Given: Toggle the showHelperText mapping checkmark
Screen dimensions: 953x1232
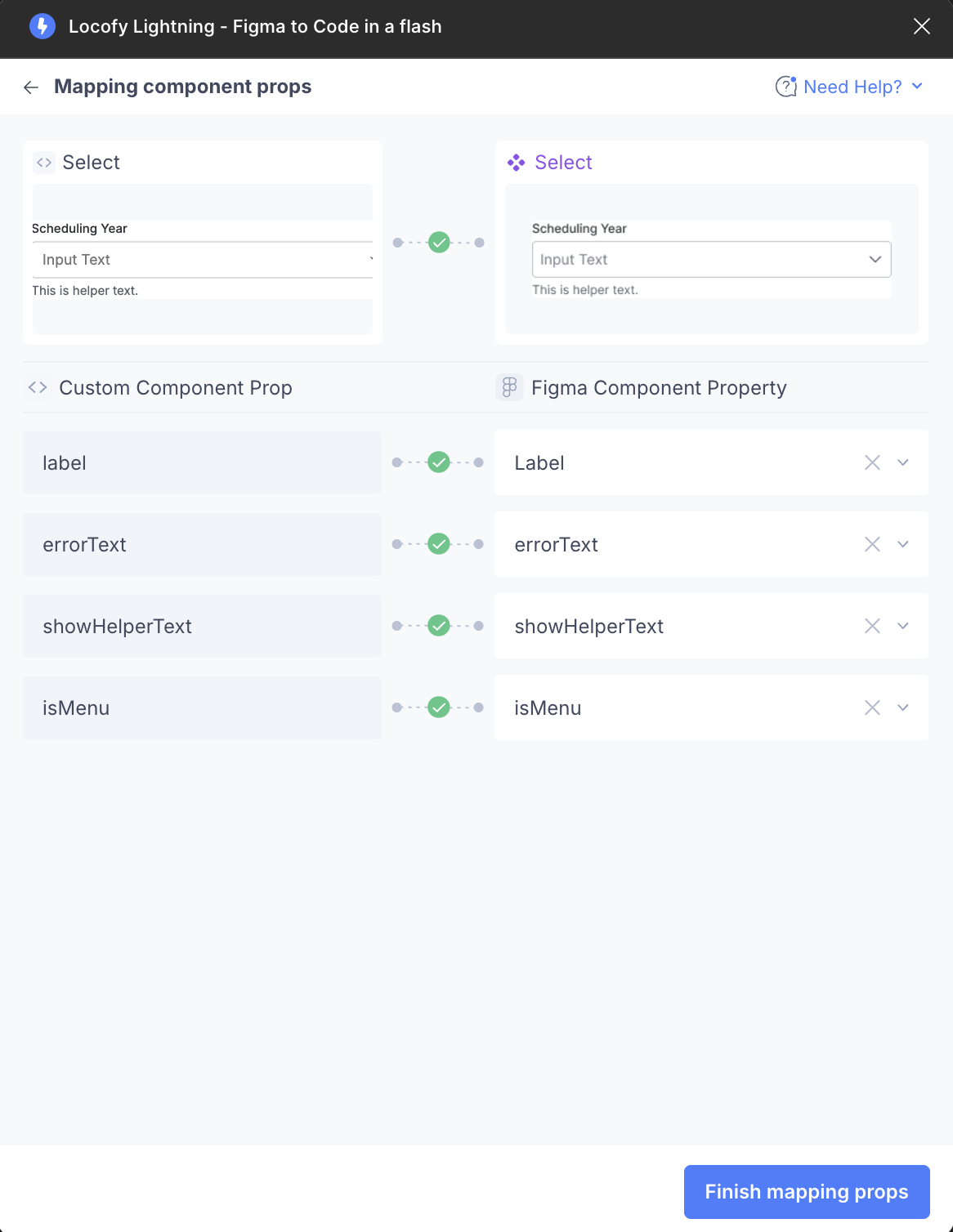Looking at the screenshot, I should coord(438,625).
